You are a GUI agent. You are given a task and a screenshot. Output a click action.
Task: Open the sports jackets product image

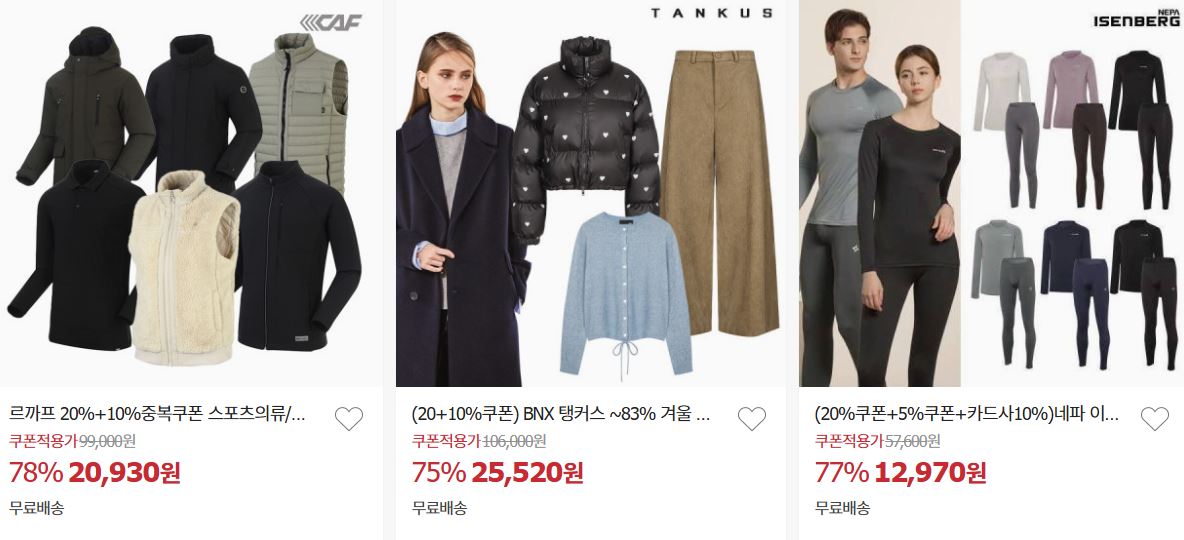click(x=192, y=193)
